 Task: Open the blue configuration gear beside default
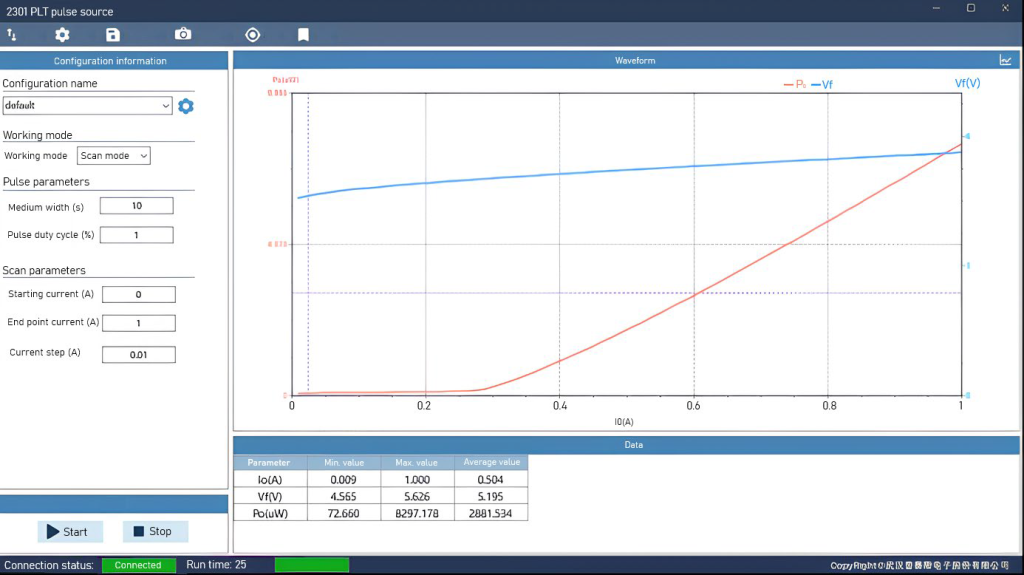[x=185, y=106]
